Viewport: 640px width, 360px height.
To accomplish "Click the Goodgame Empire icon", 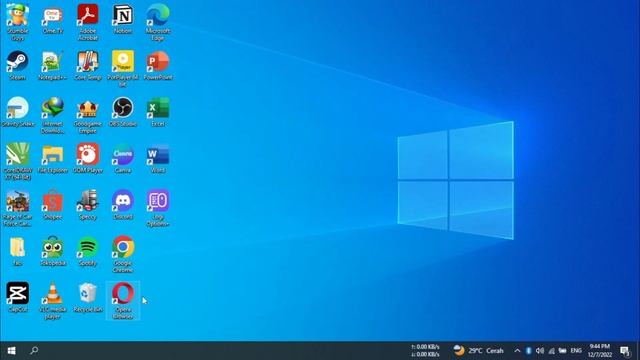I will pyautogui.click(x=88, y=116).
